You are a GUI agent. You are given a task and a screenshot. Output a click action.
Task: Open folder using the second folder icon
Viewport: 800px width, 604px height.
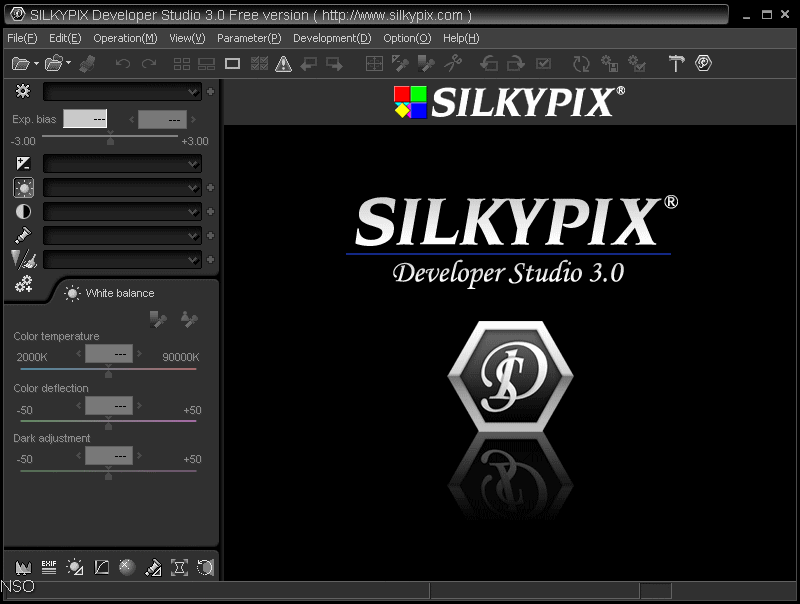coord(54,64)
